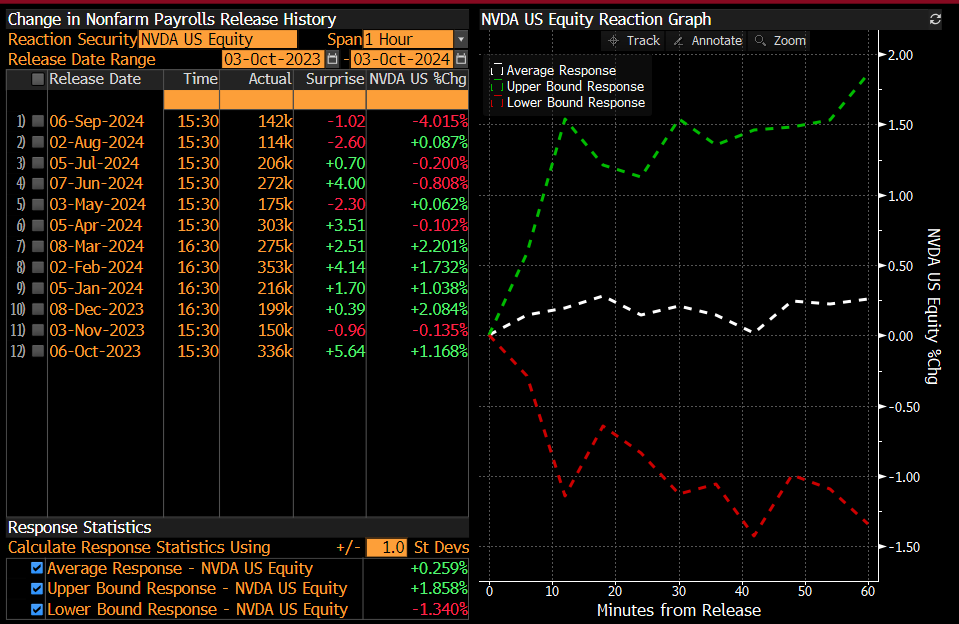
Task: Tick checkbox for 05-Apr-2024 release
Action: (38, 225)
